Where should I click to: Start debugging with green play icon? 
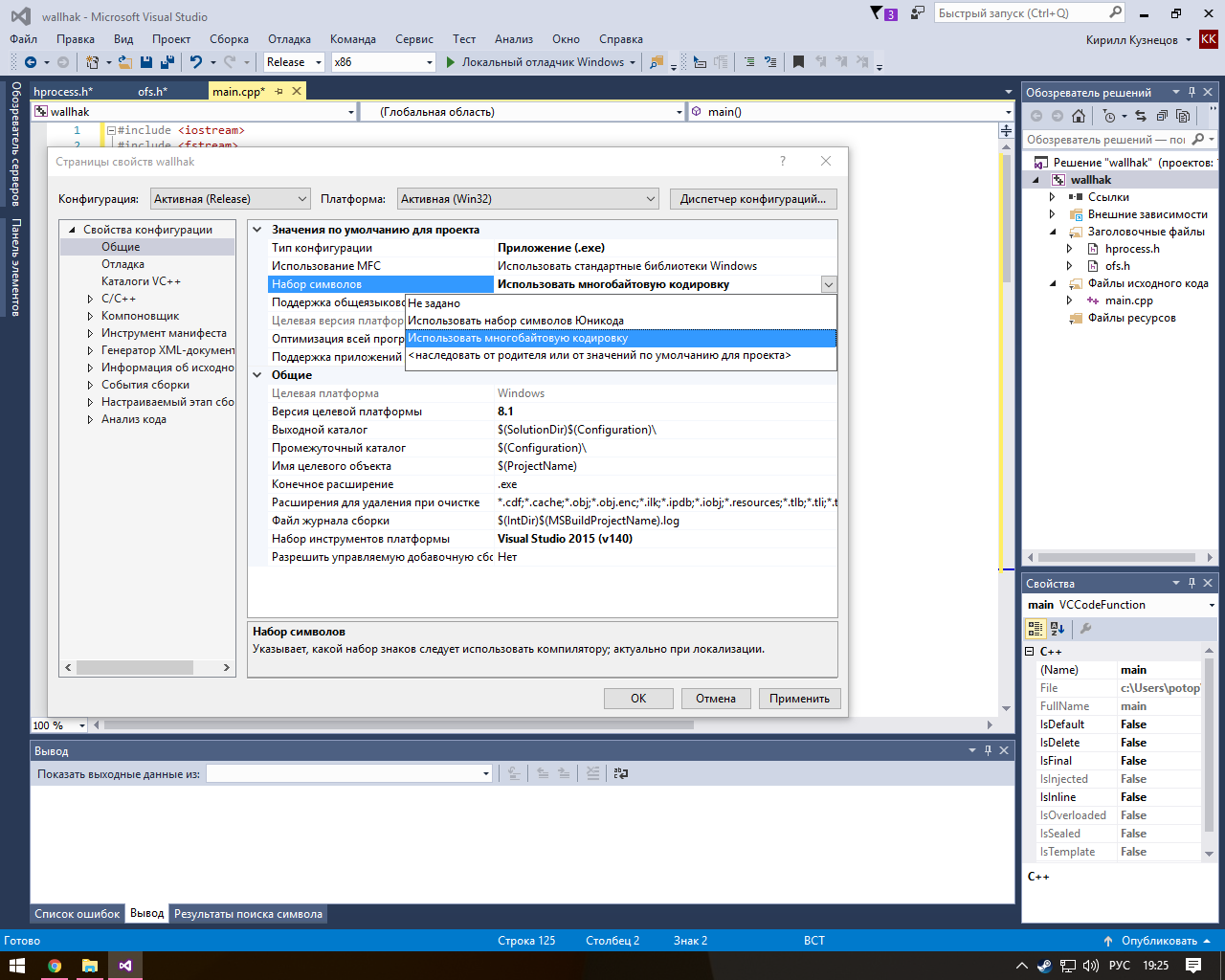(452, 62)
